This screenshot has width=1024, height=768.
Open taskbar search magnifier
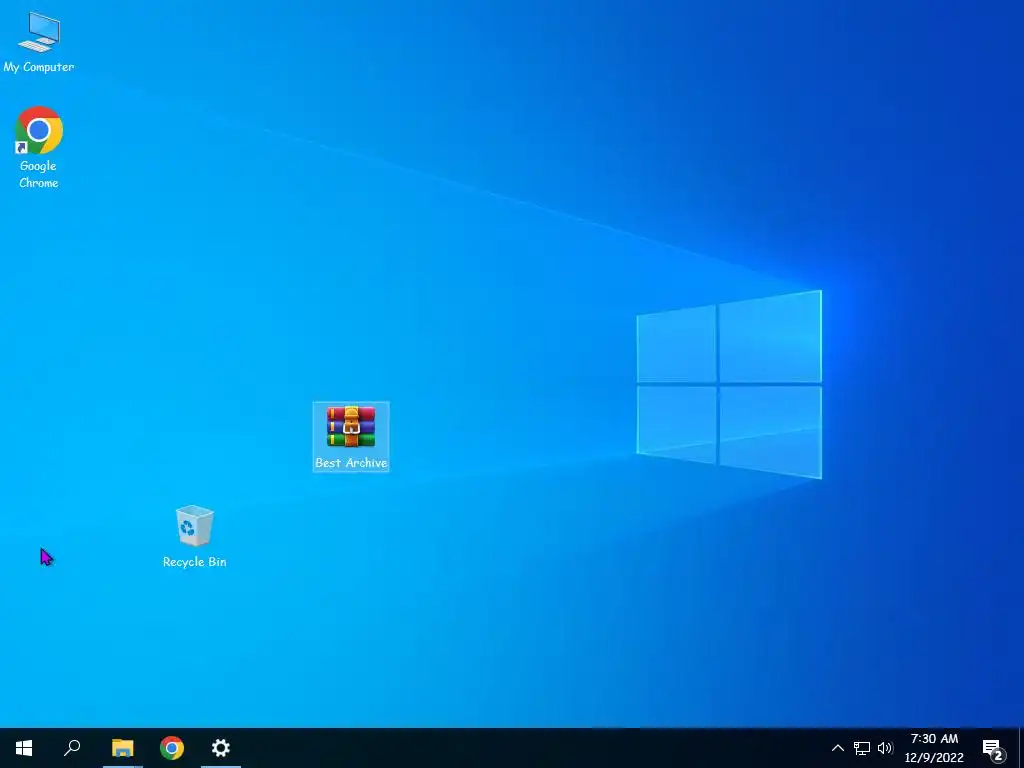72,748
